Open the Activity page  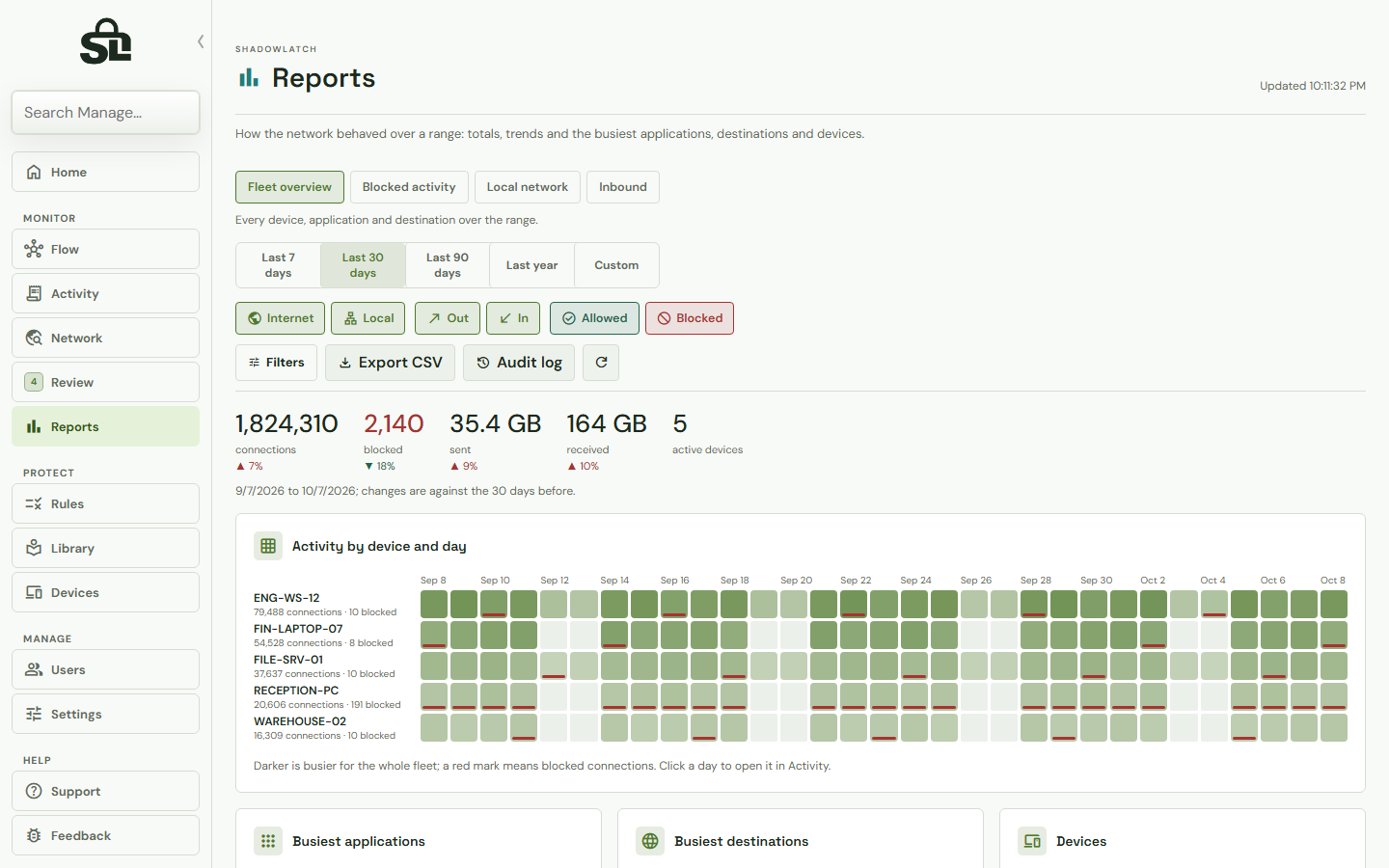pos(105,293)
